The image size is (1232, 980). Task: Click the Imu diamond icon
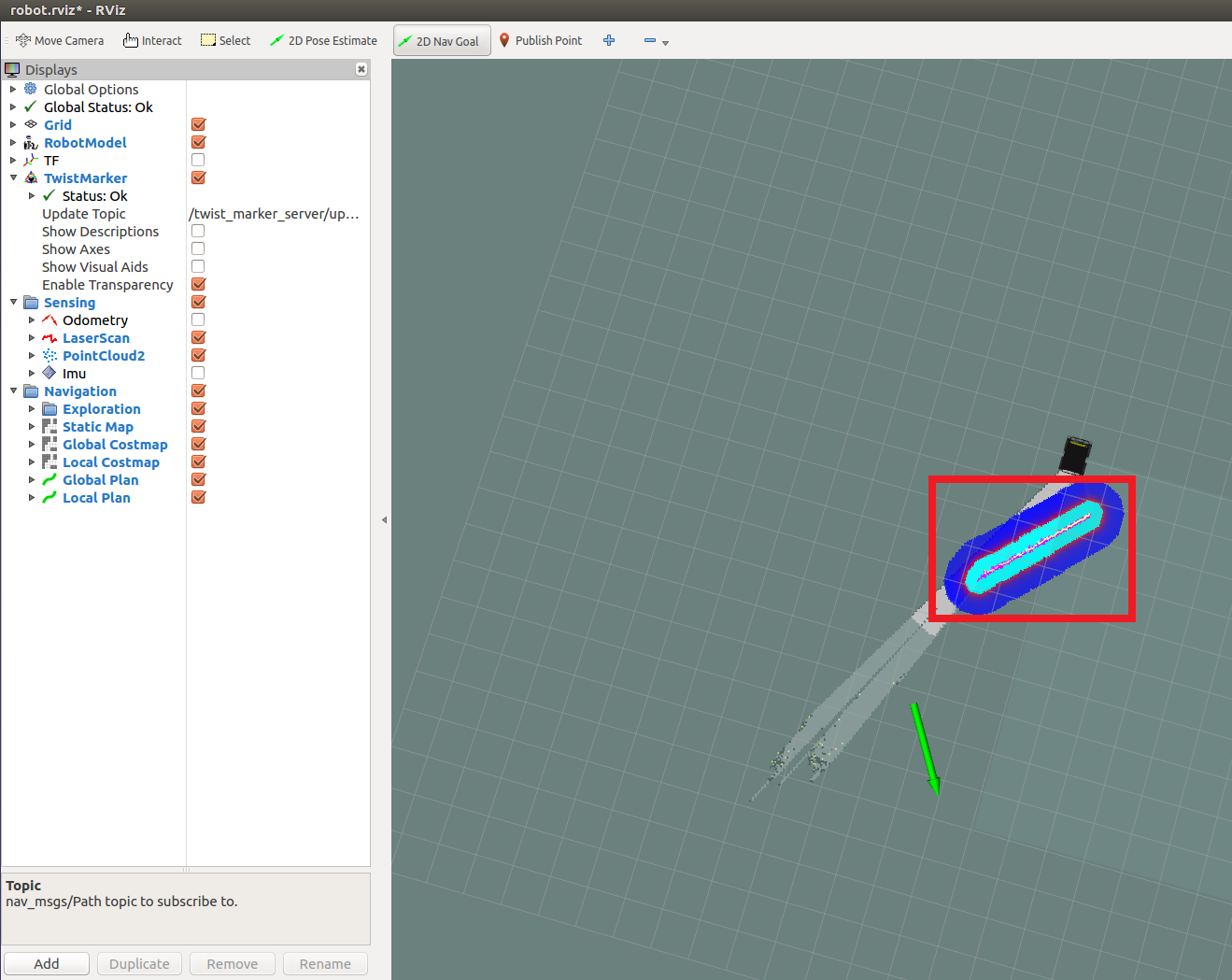50,373
